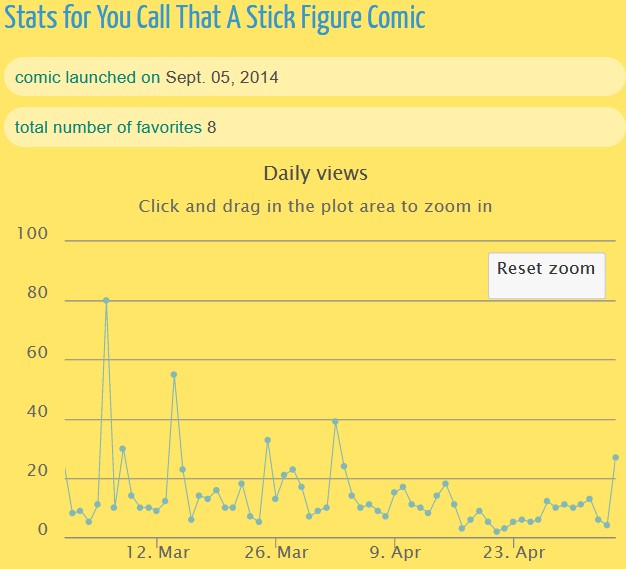Click the highest data point at 80 views
The height and width of the screenshot is (569, 626).
106,300
